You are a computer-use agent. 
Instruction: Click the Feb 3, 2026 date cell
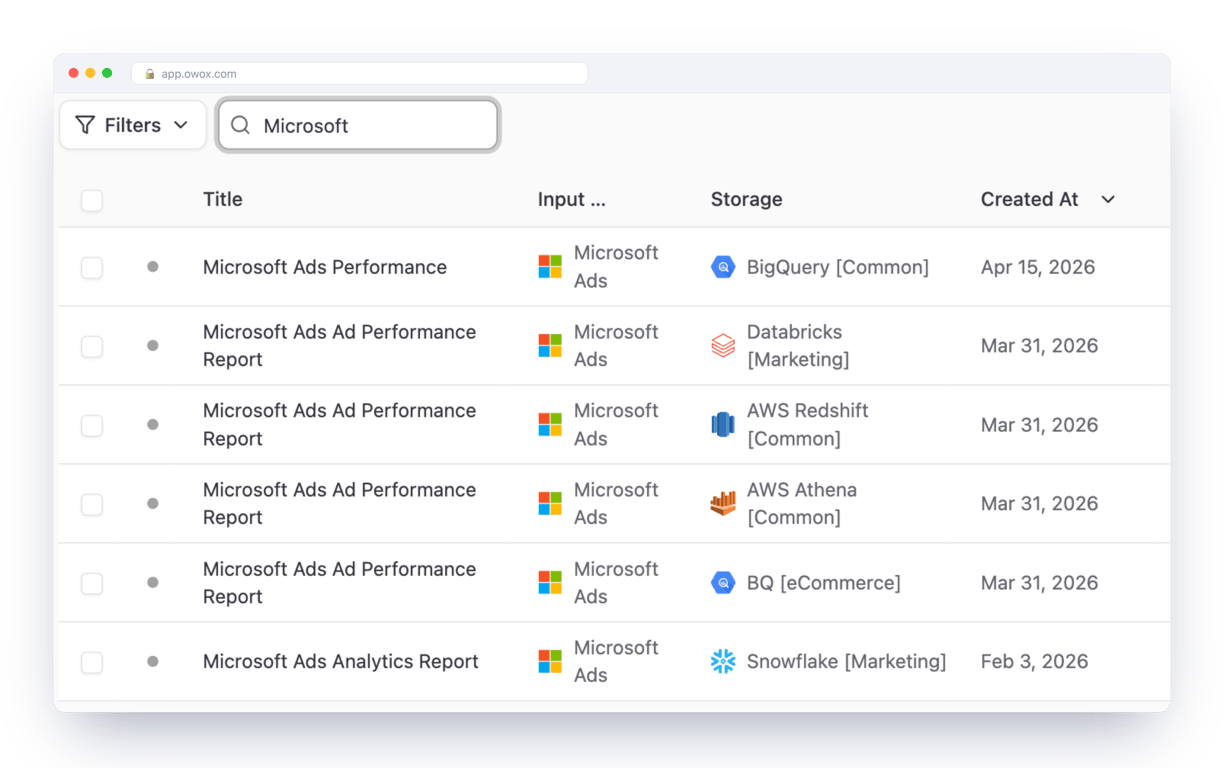click(1035, 662)
